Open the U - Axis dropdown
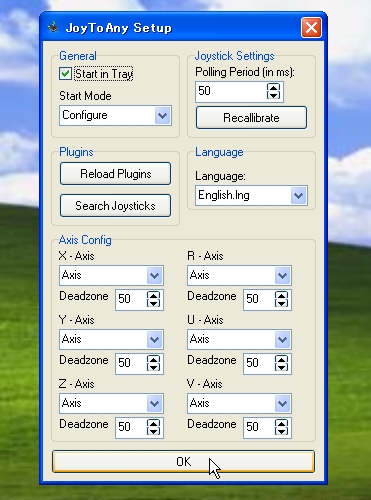371x500 pixels. tap(239, 339)
